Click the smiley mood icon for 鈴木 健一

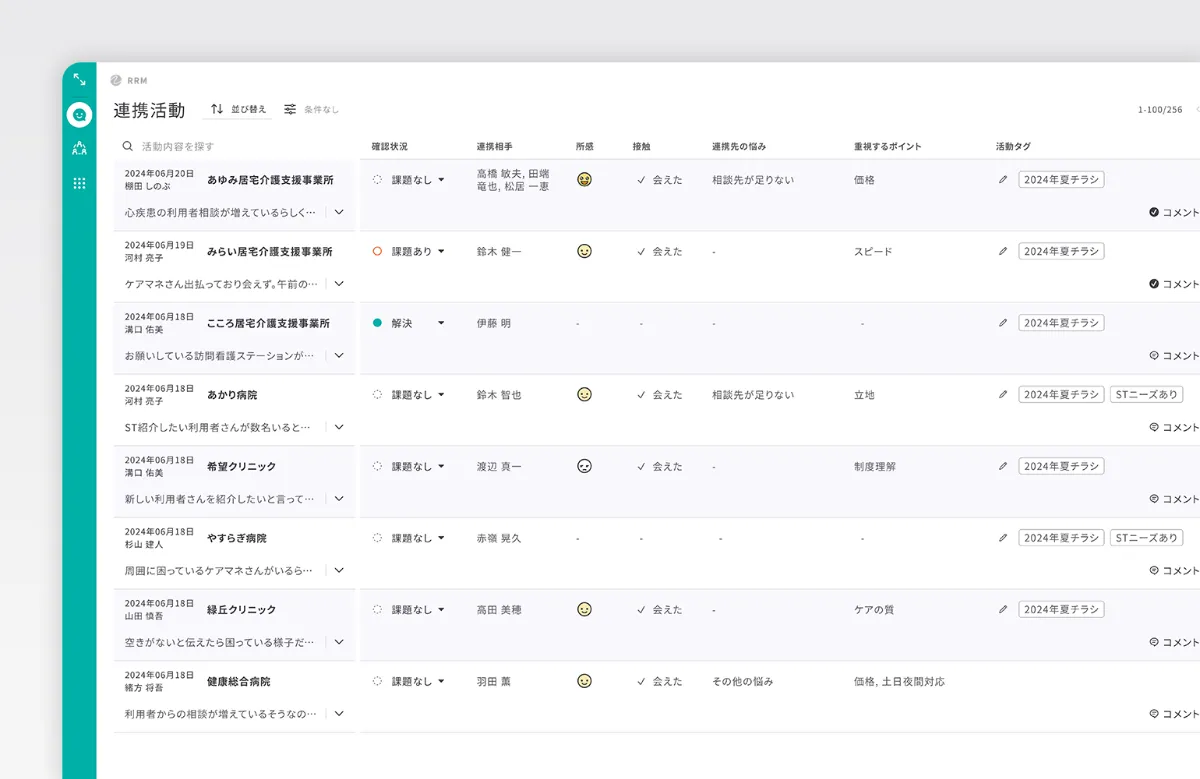(x=584, y=251)
